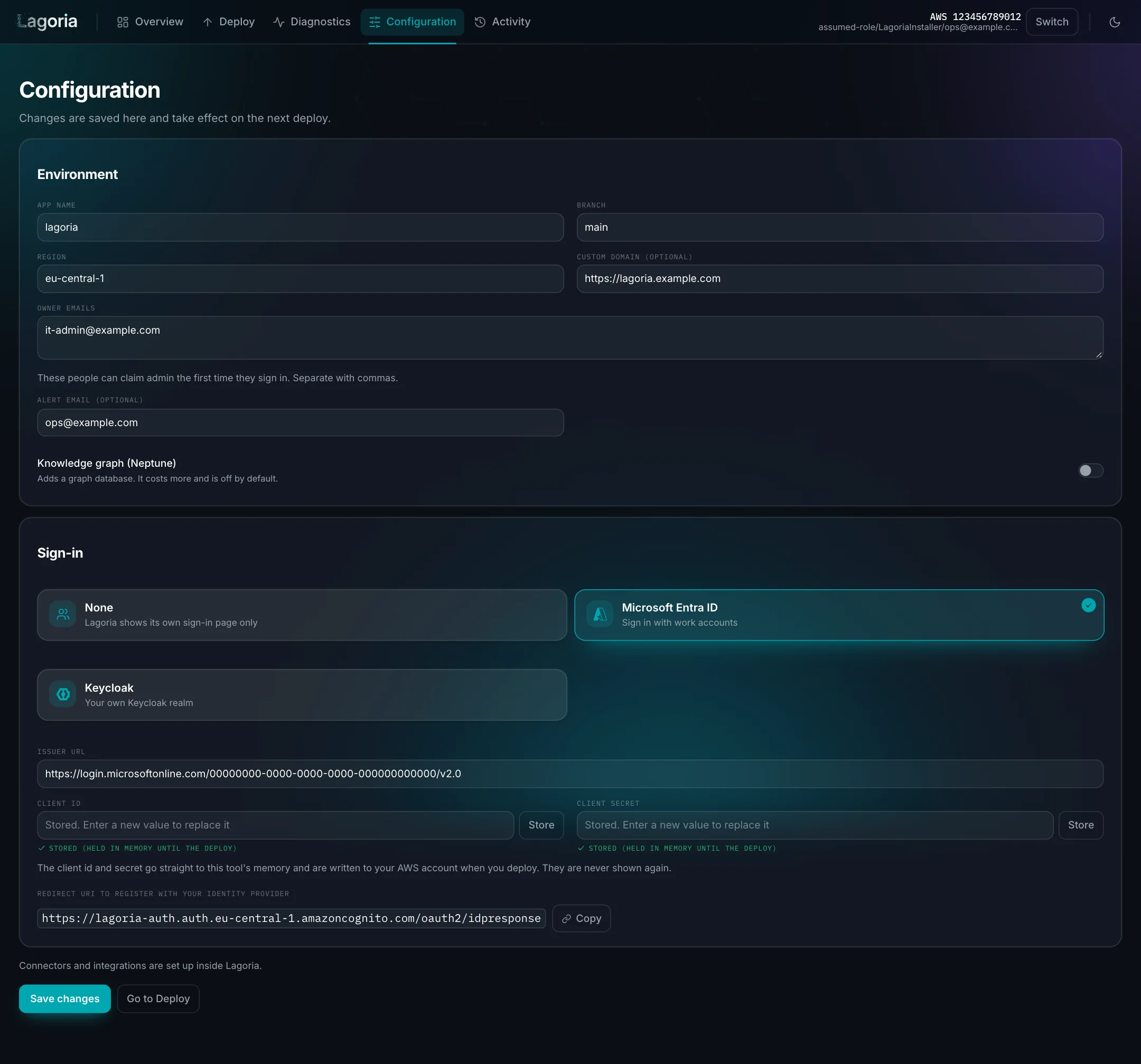
Task: Click the Custom Domain field
Action: (840, 279)
